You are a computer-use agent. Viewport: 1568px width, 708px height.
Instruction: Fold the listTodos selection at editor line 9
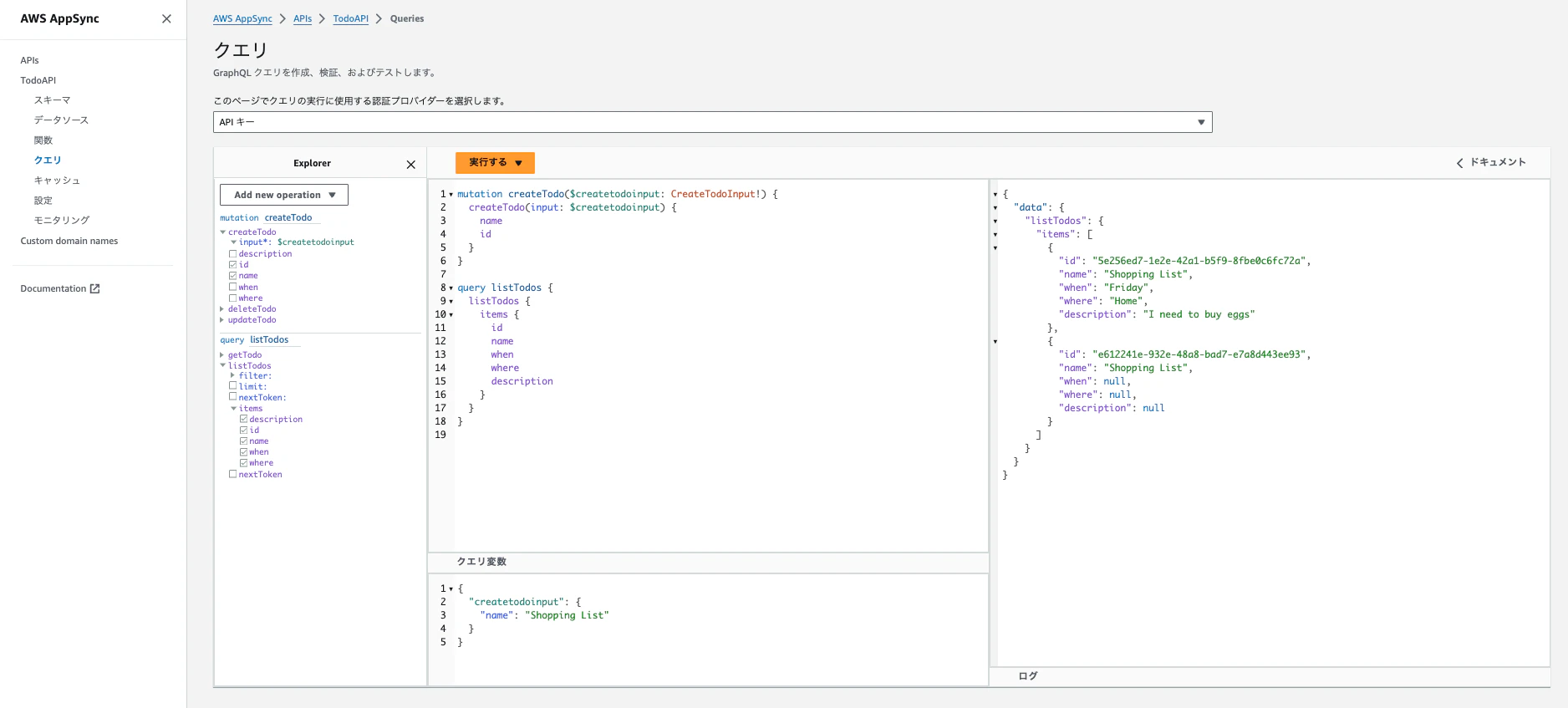click(x=451, y=302)
